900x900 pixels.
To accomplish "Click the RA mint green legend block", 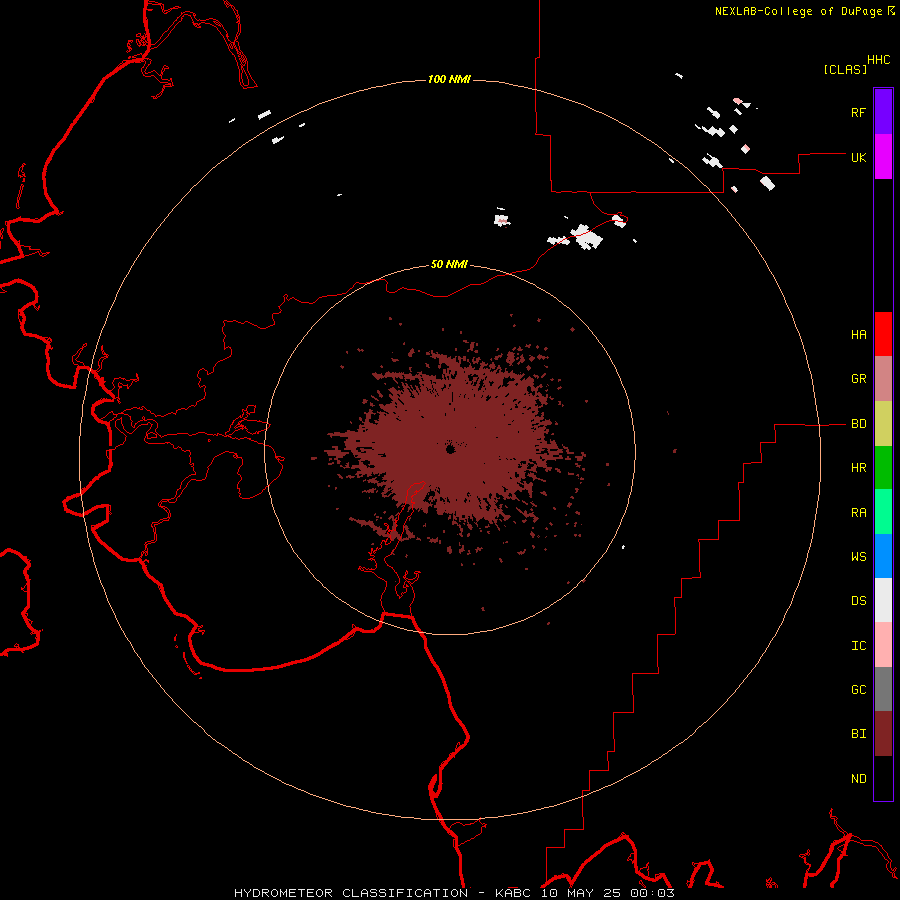I will point(883,512).
